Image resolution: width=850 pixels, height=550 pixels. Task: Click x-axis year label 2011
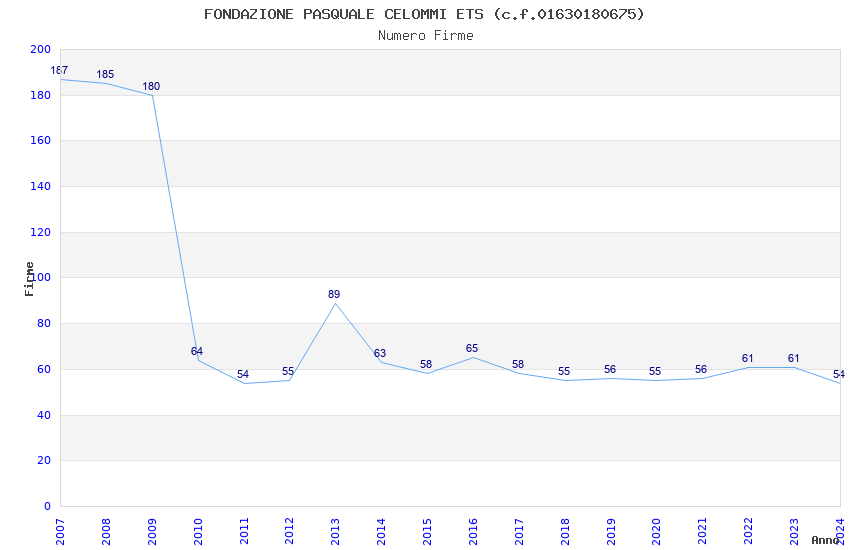coord(244,532)
